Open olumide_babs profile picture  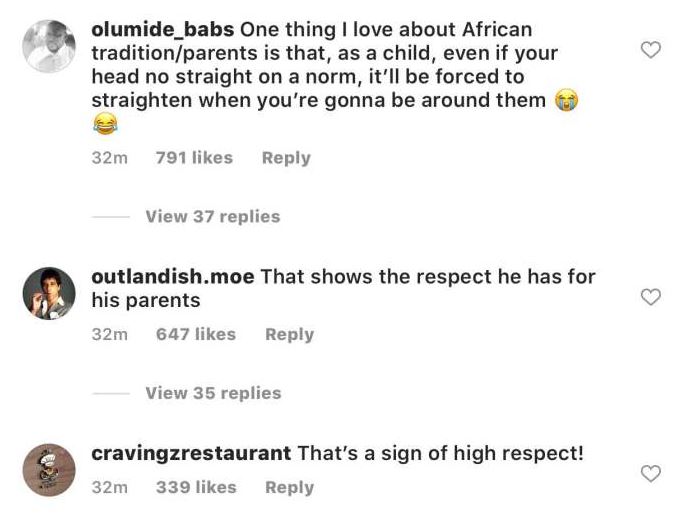click(49, 46)
